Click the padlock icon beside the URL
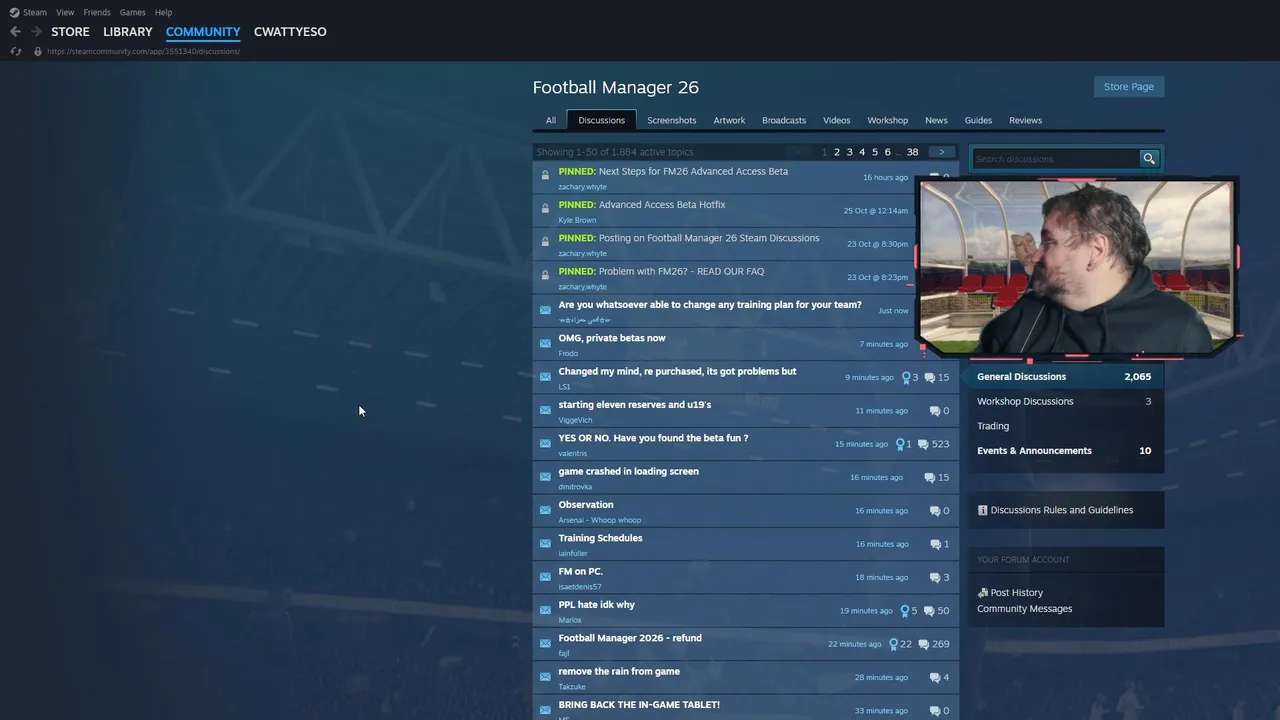The width and height of the screenshot is (1280, 720). point(38,51)
